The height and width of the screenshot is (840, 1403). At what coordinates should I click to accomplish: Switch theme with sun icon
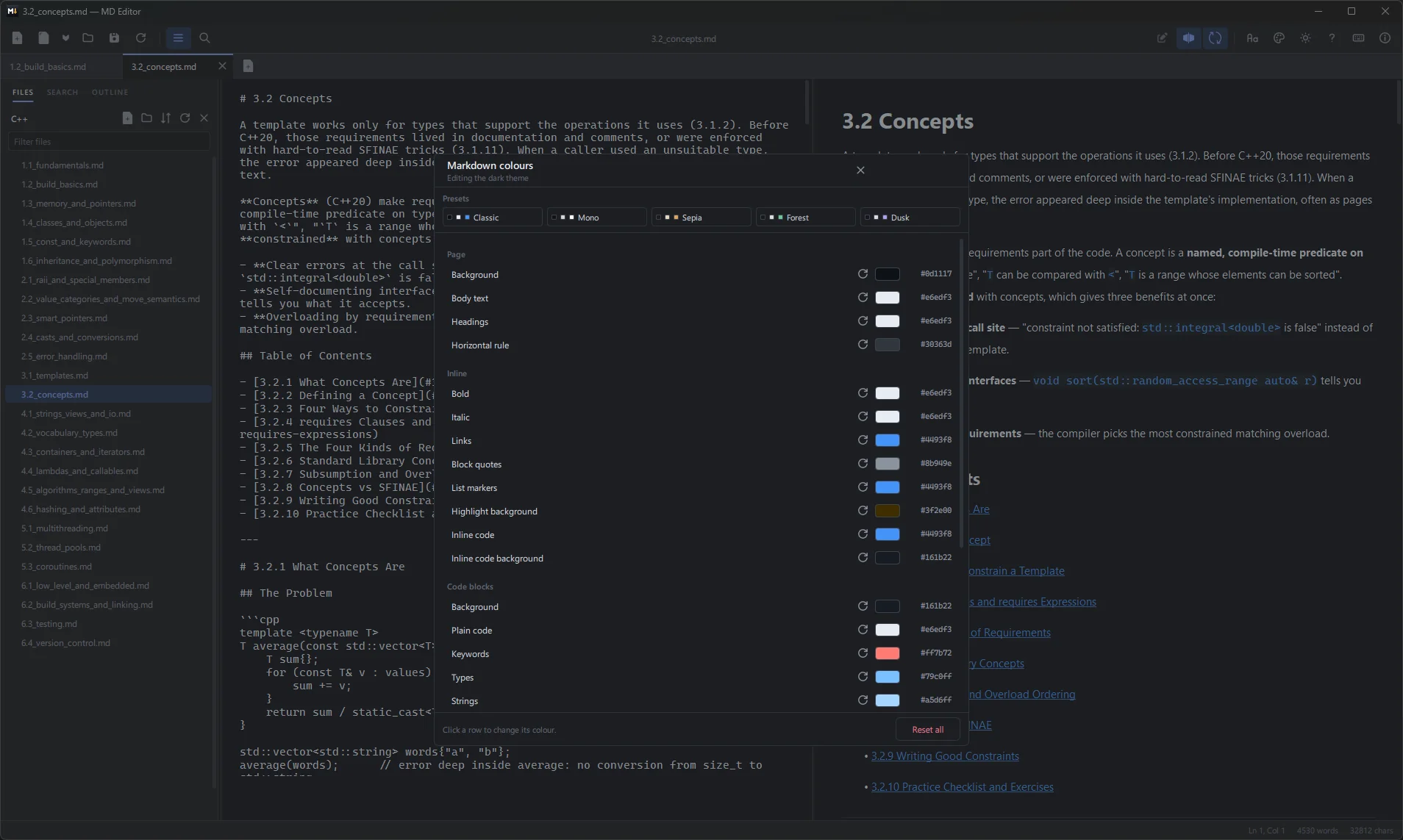(1305, 38)
